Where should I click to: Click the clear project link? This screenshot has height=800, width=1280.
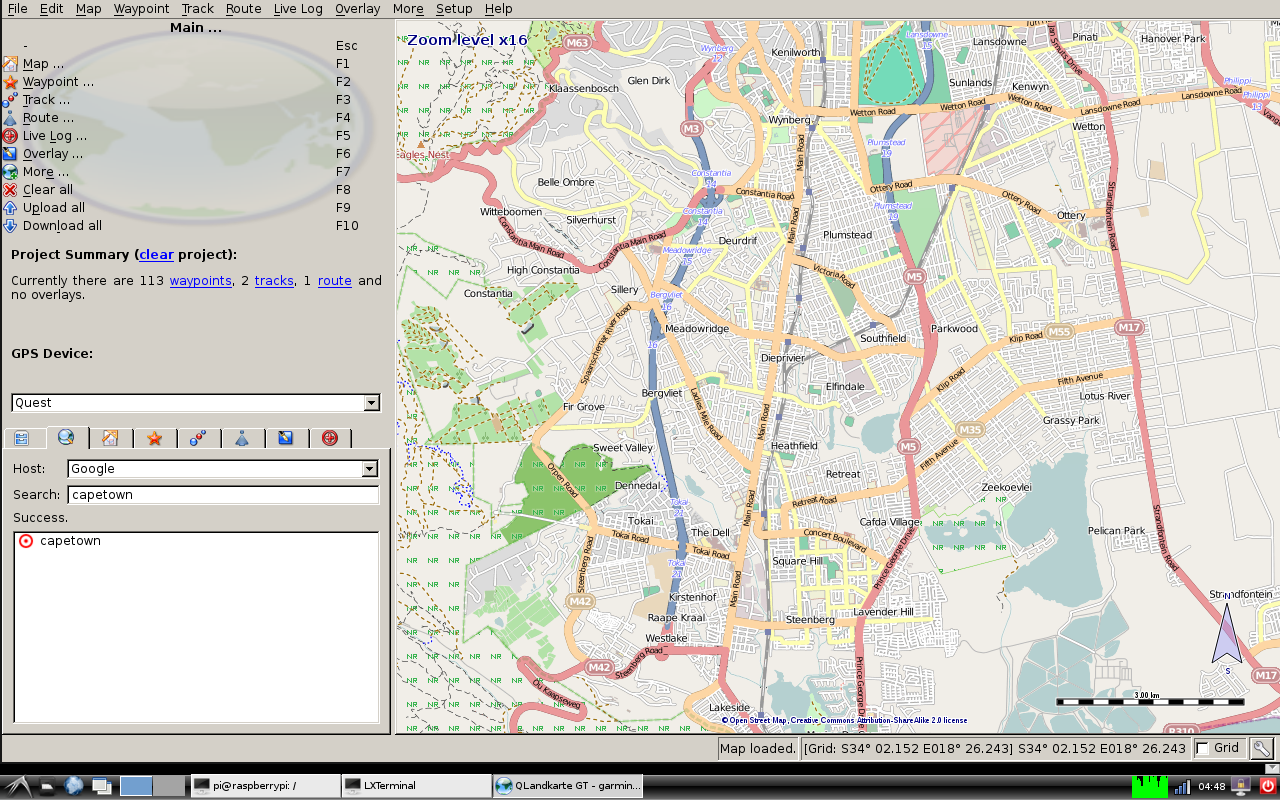156,255
